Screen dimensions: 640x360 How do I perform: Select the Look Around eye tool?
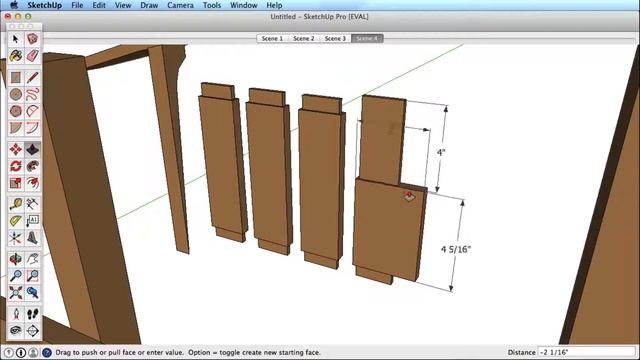[16, 331]
